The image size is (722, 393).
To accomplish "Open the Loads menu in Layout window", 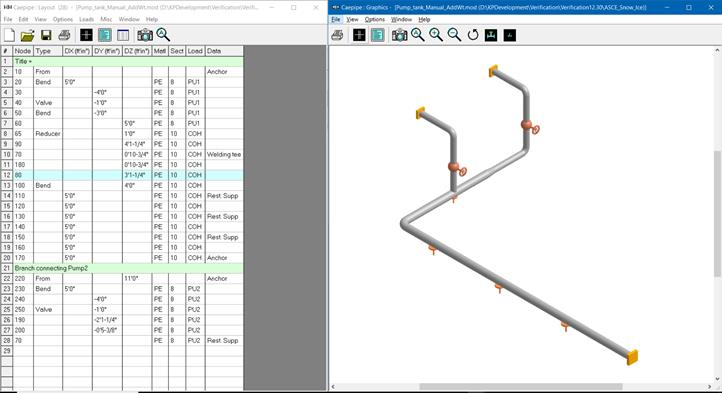I will (x=86, y=19).
